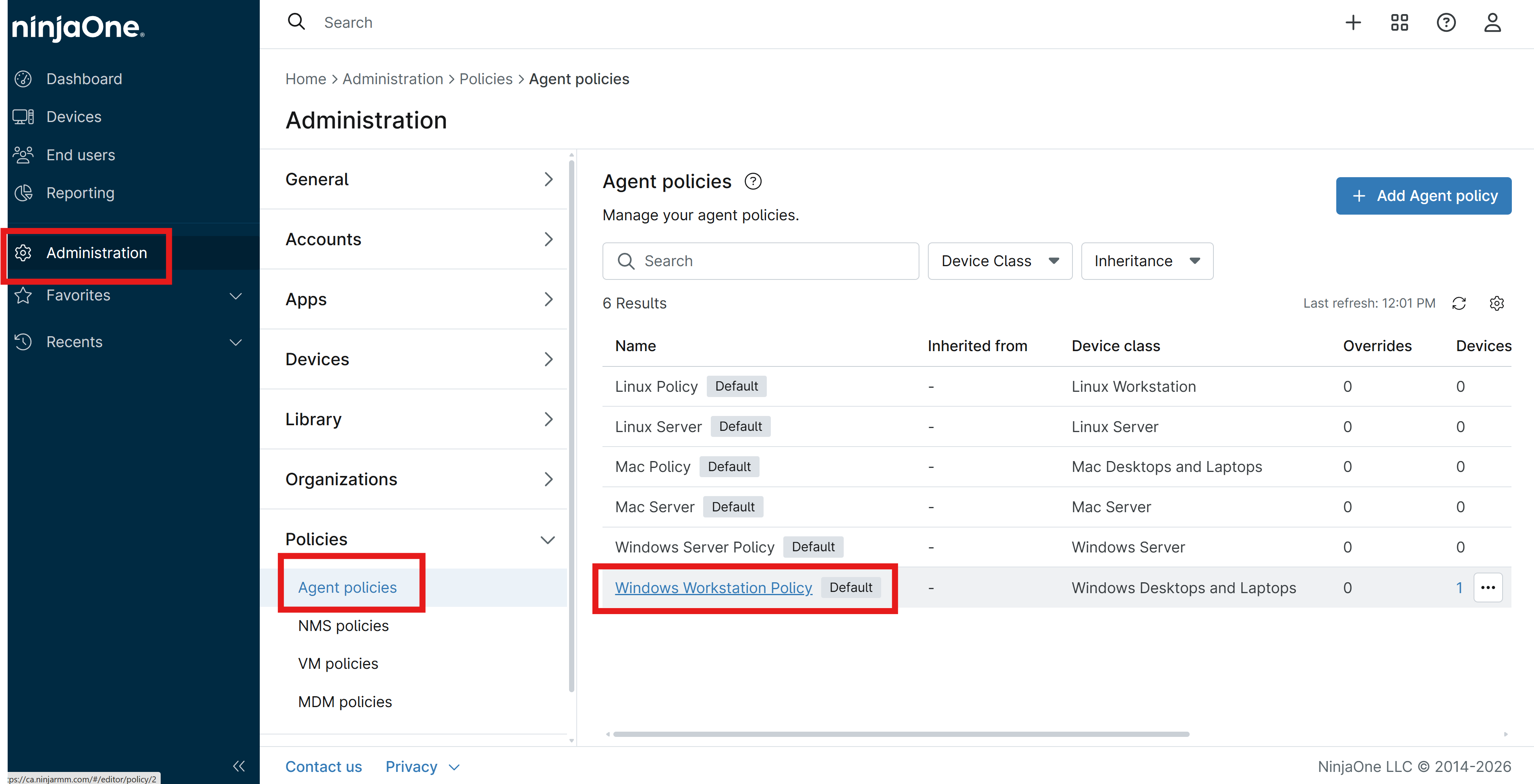Click the policies search input field
Viewport: 1534px width, 784px height.
[760, 261]
